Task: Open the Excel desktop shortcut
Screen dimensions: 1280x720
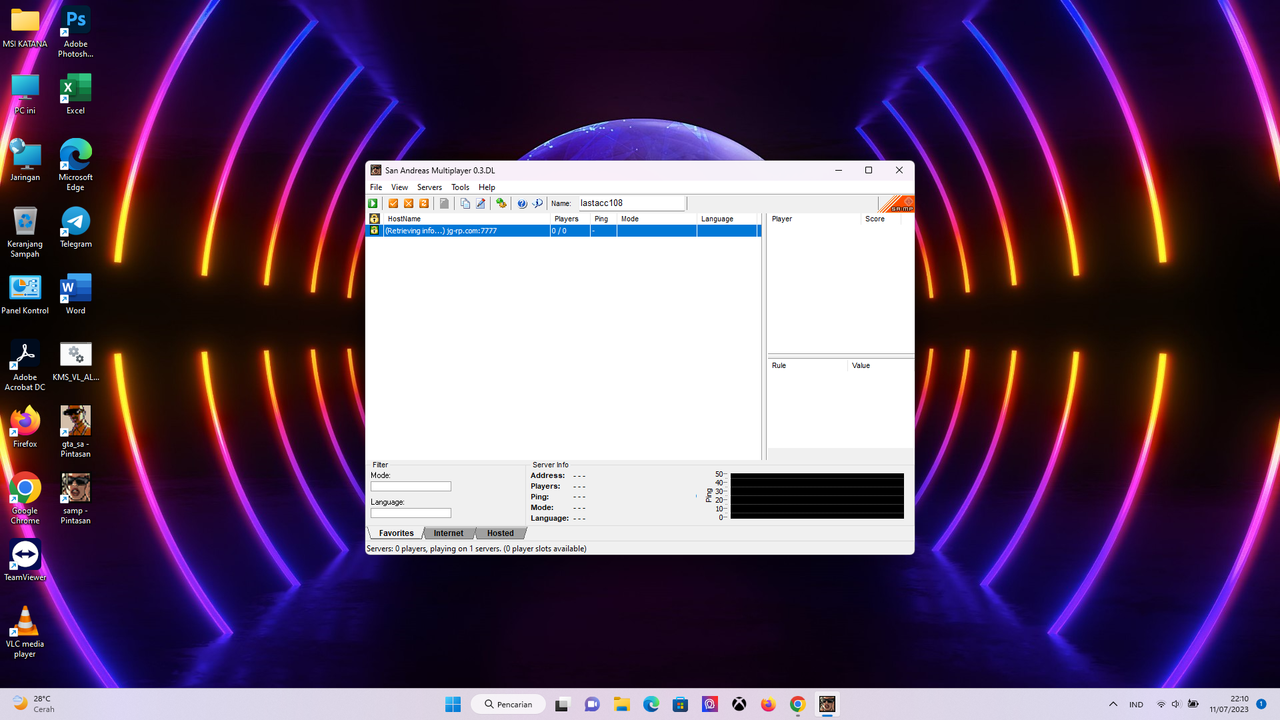Action: click(75, 94)
